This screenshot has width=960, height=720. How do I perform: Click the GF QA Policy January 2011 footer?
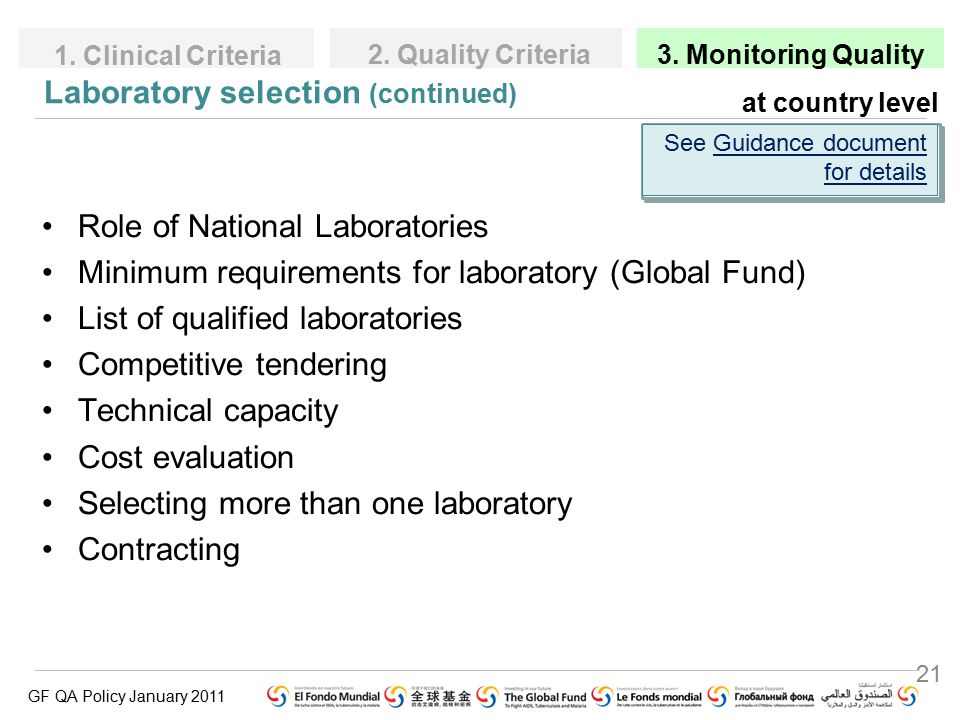[126, 696]
